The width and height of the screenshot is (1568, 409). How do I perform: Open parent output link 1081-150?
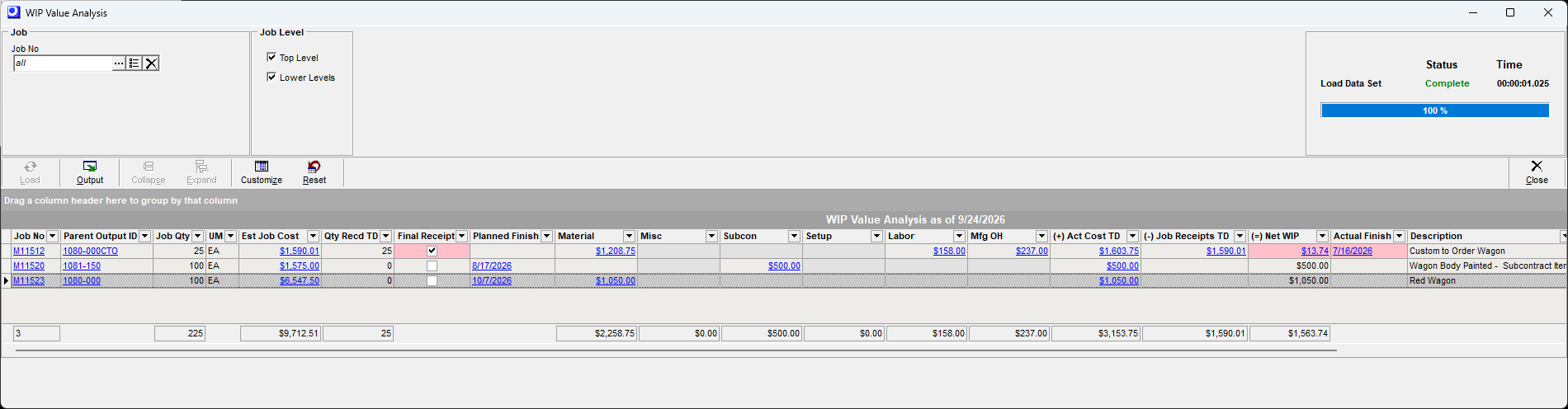pos(82,266)
